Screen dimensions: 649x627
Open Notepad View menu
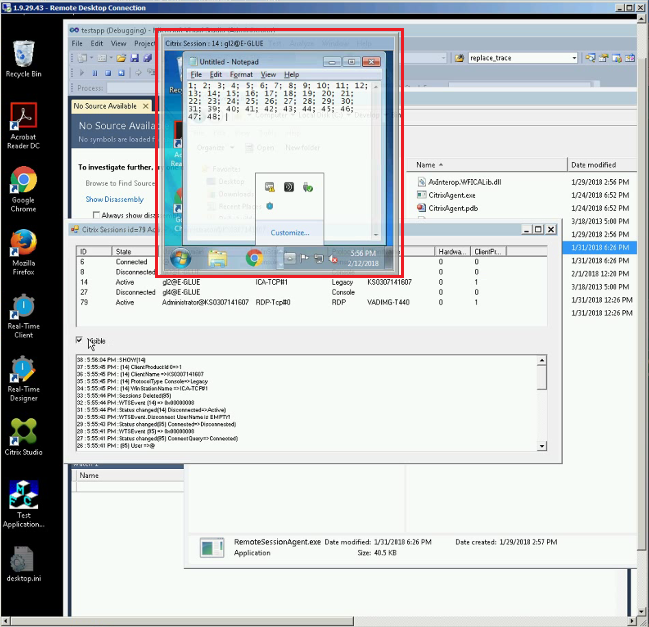pos(268,74)
